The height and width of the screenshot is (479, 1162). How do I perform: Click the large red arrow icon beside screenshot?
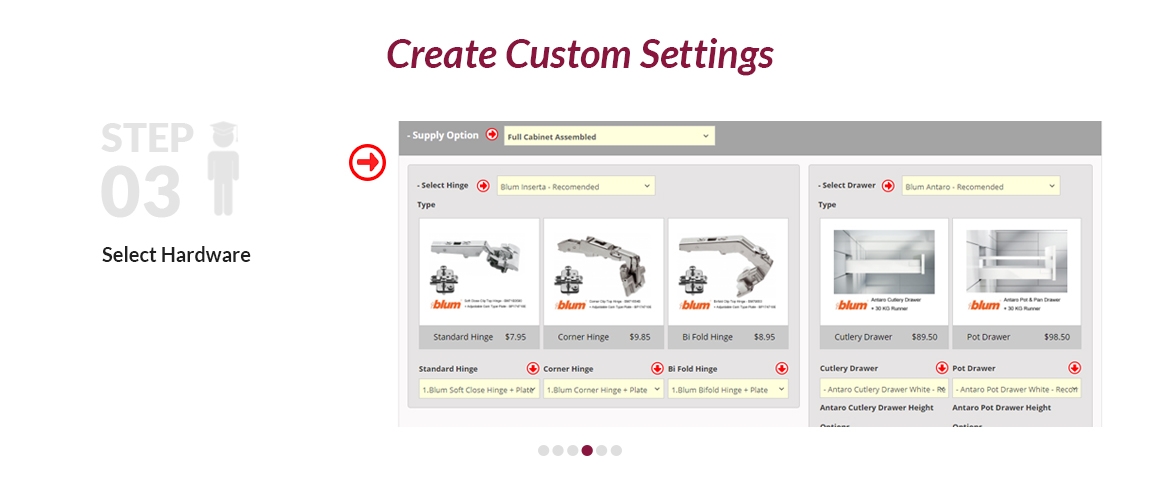pos(367,162)
